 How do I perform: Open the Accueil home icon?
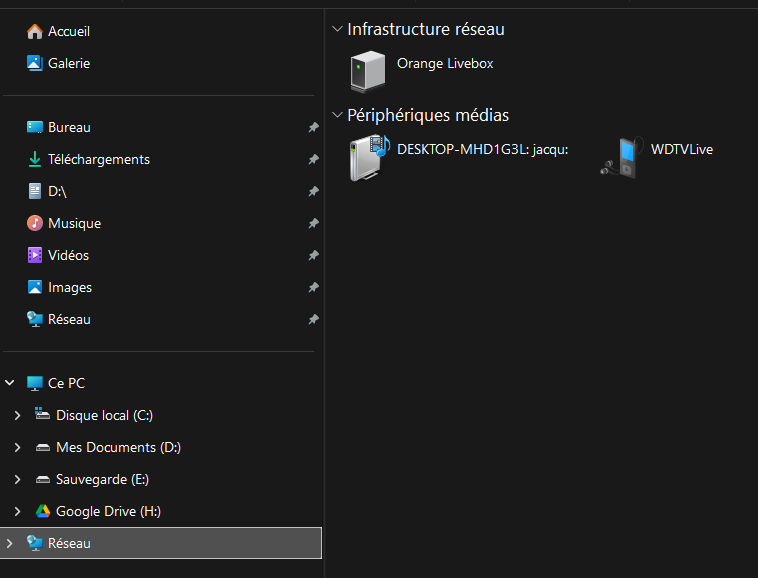point(34,31)
